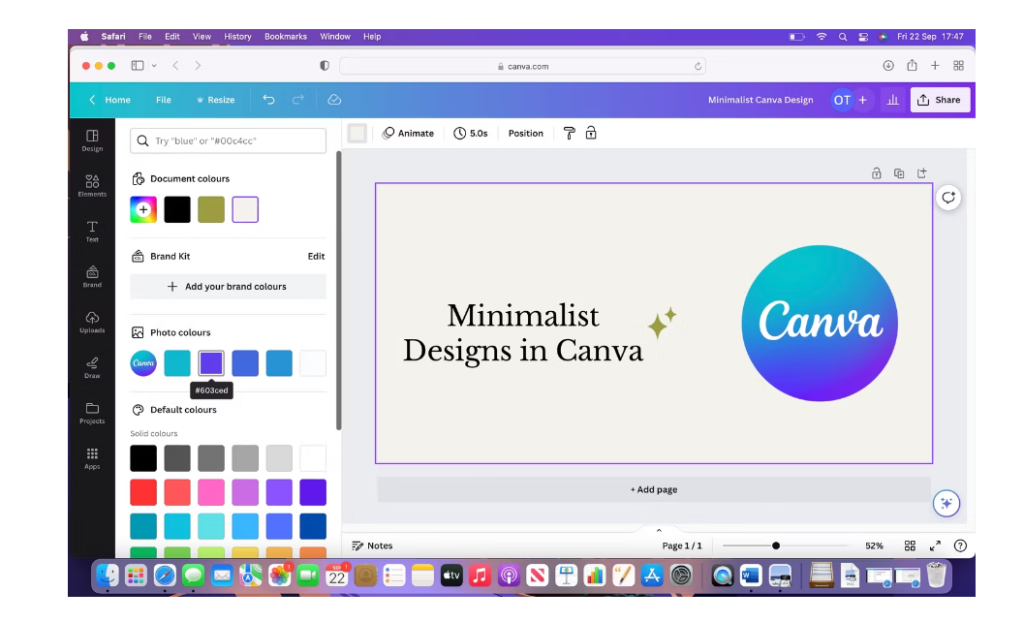The height and width of the screenshot is (623, 1024).
Task: Click the 5.0s page duration button
Action: [470, 133]
